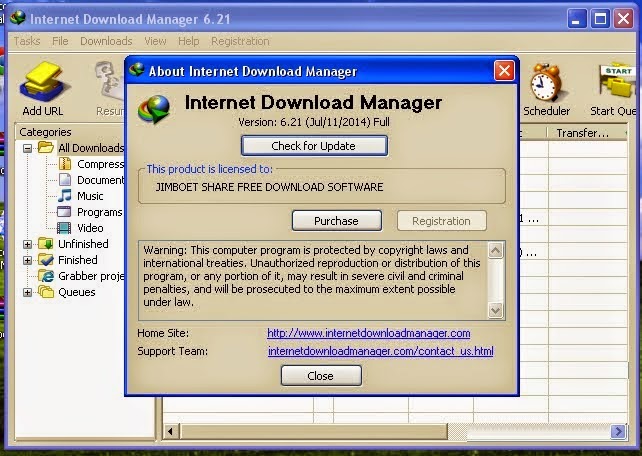The image size is (642, 456).
Task: Click the greyed Registration button in dialog
Action: coord(441,221)
